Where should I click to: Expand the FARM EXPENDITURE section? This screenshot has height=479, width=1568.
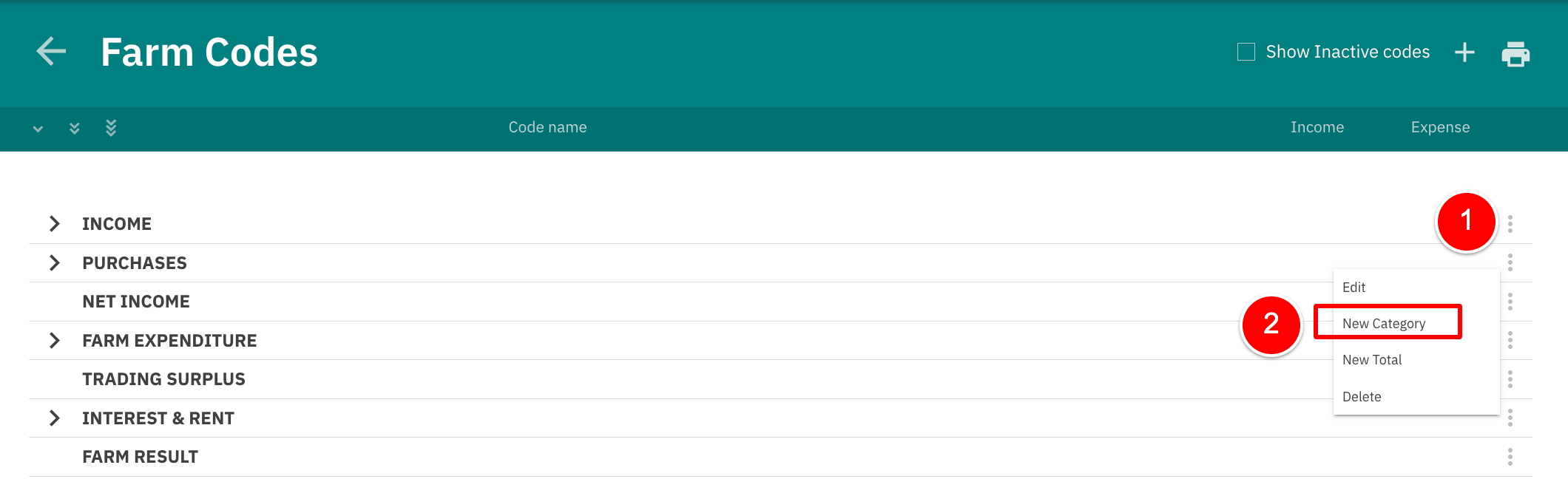coord(54,340)
